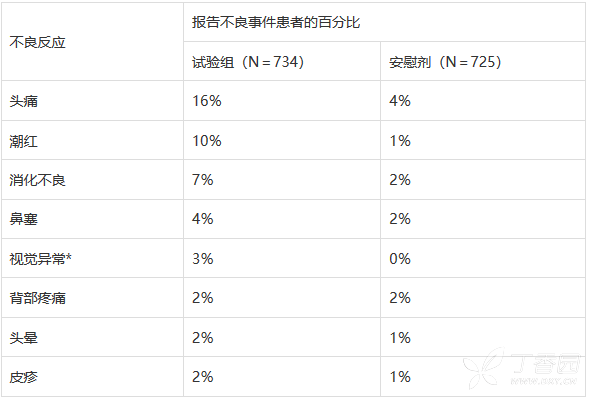Select the 背部疼痛 row label
The width and height of the screenshot is (591, 400).
pos(37,298)
